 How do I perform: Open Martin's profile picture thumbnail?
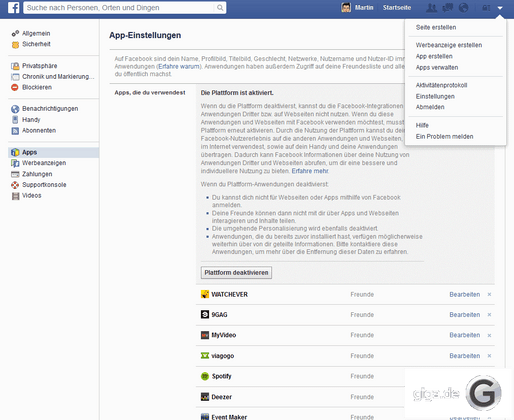(346, 7)
